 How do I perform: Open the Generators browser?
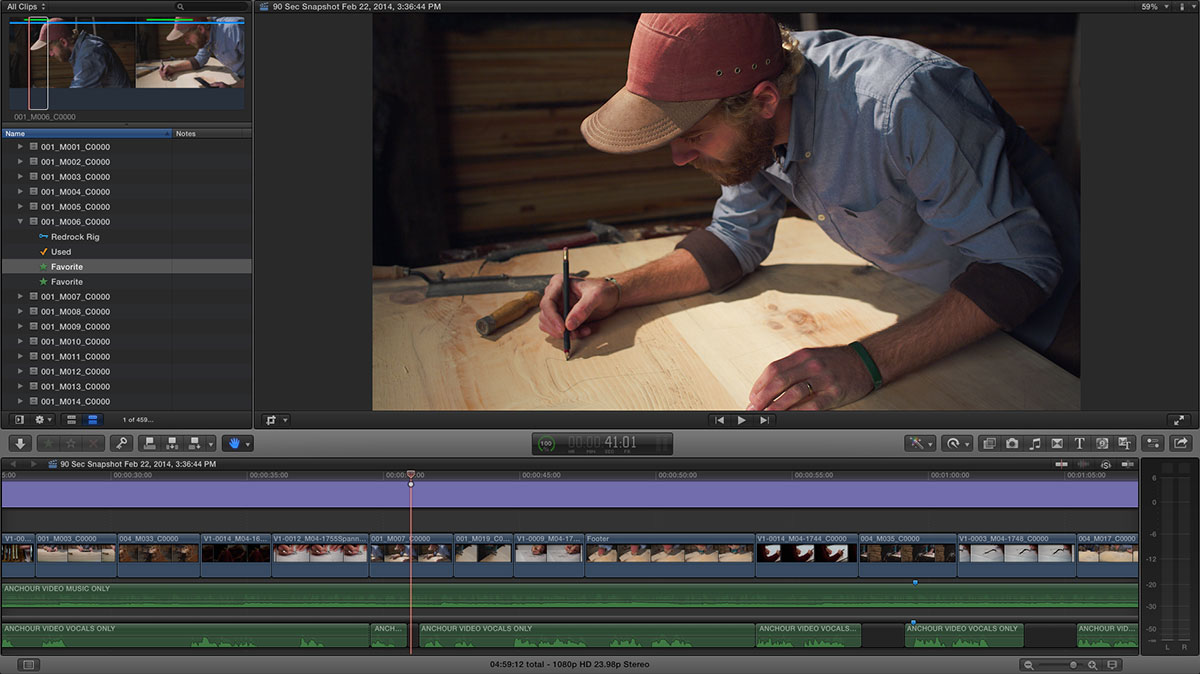point(1102,443)
